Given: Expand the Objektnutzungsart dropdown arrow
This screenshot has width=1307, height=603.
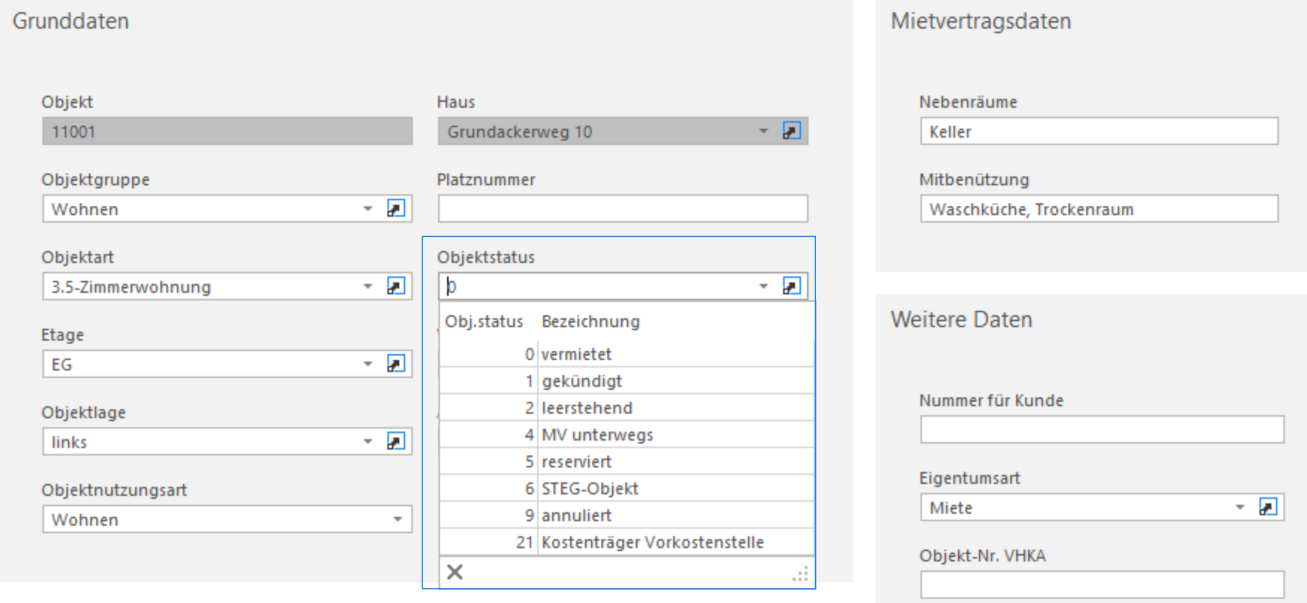Looking at the screenshot, I should [398, 519].
